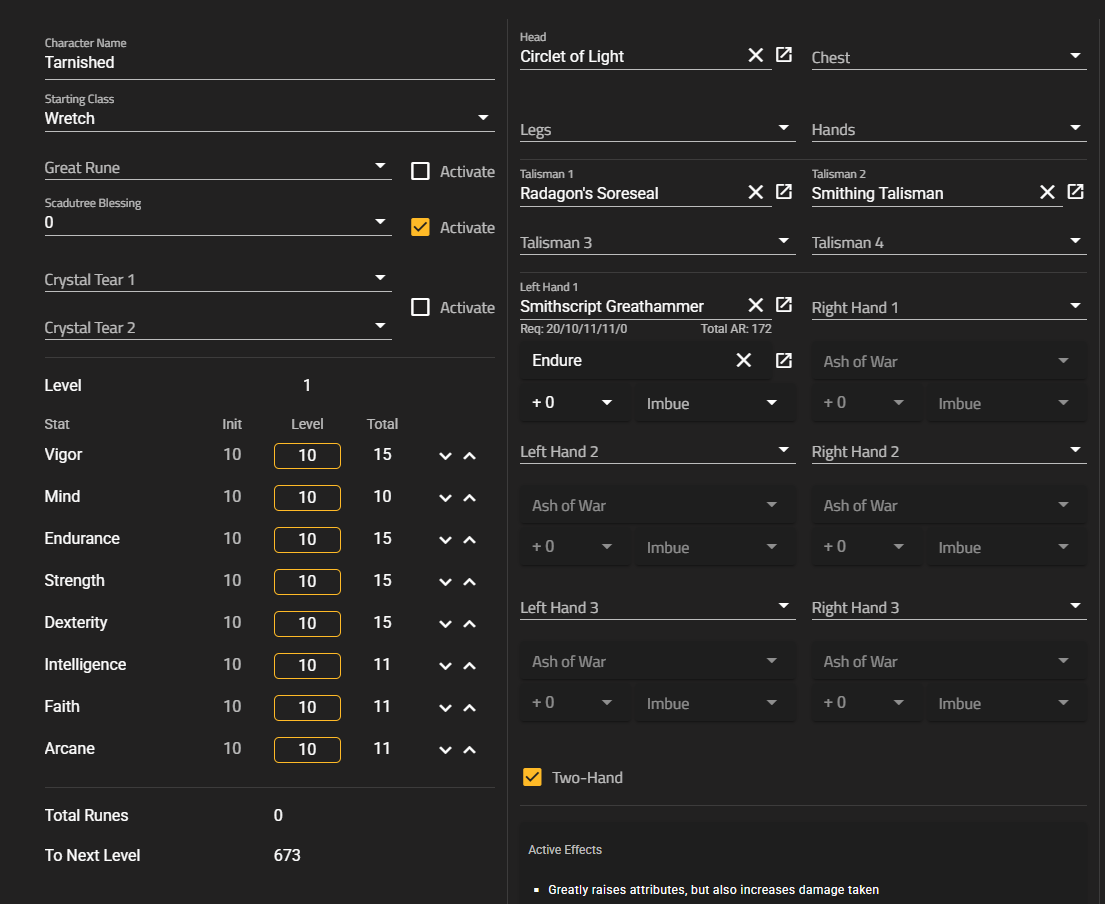Open the Legs armor dropdown
1105x904 pixels.
[x=658, y=130]
